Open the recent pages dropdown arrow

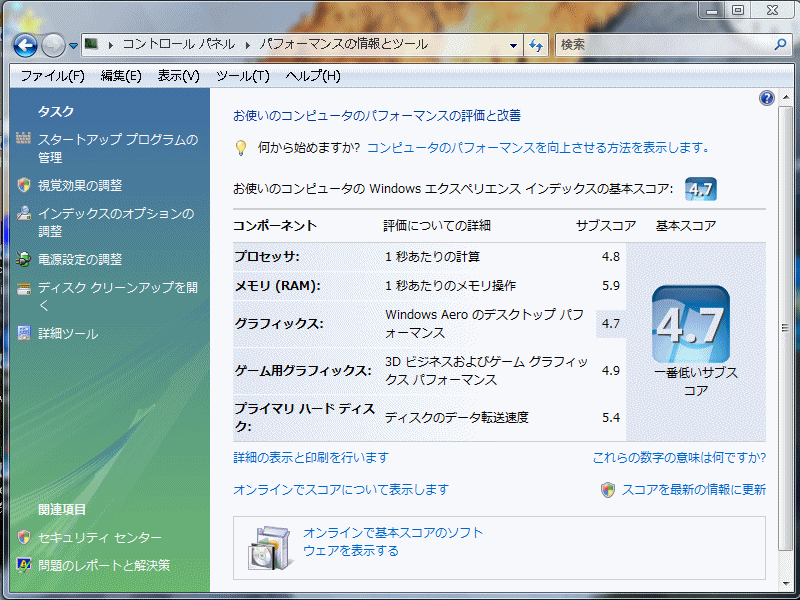tap(74, 45)
